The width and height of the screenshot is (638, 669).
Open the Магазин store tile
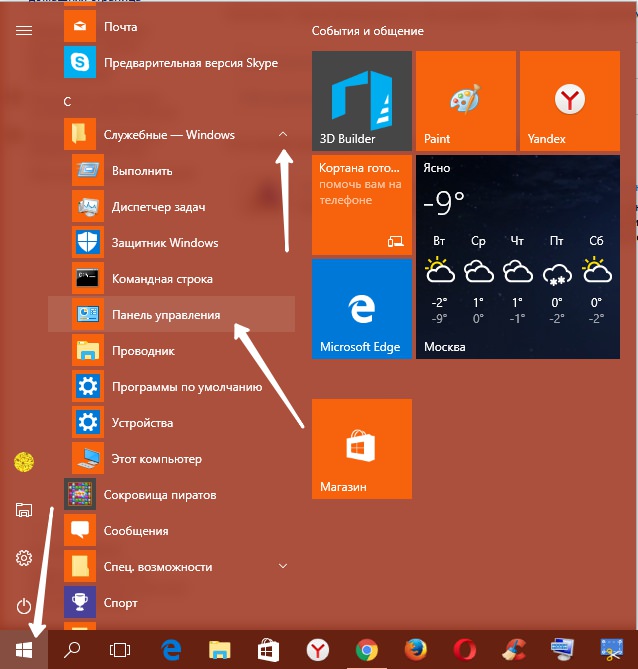pyautogui.click(x=361, y=448)
